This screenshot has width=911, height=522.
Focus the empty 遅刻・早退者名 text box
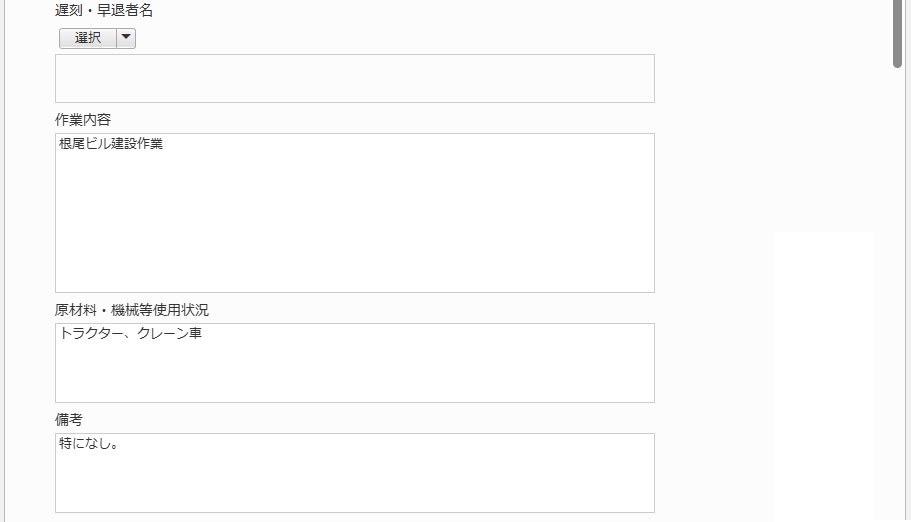coord(354,78)
